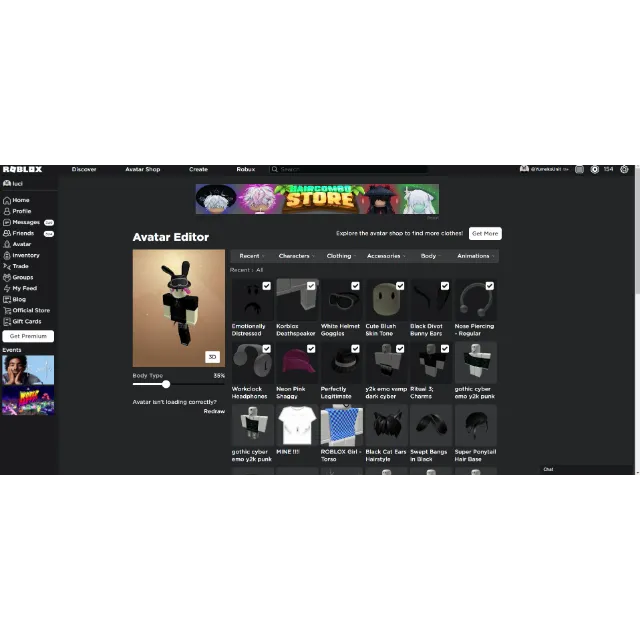Open the Haircombo Store banner ad
Image resolution: width=640 pixels, height=640 pixels.
(x=317, y=199)
